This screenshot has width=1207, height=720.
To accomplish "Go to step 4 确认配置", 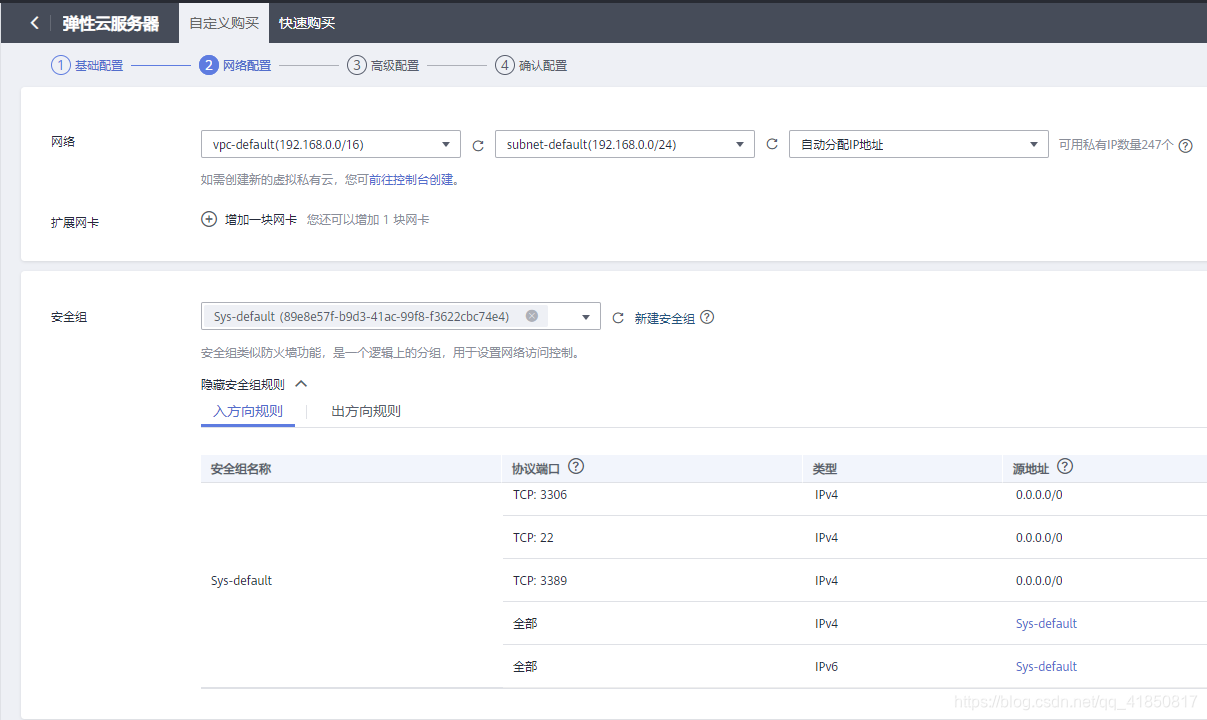I will point(531,65).
